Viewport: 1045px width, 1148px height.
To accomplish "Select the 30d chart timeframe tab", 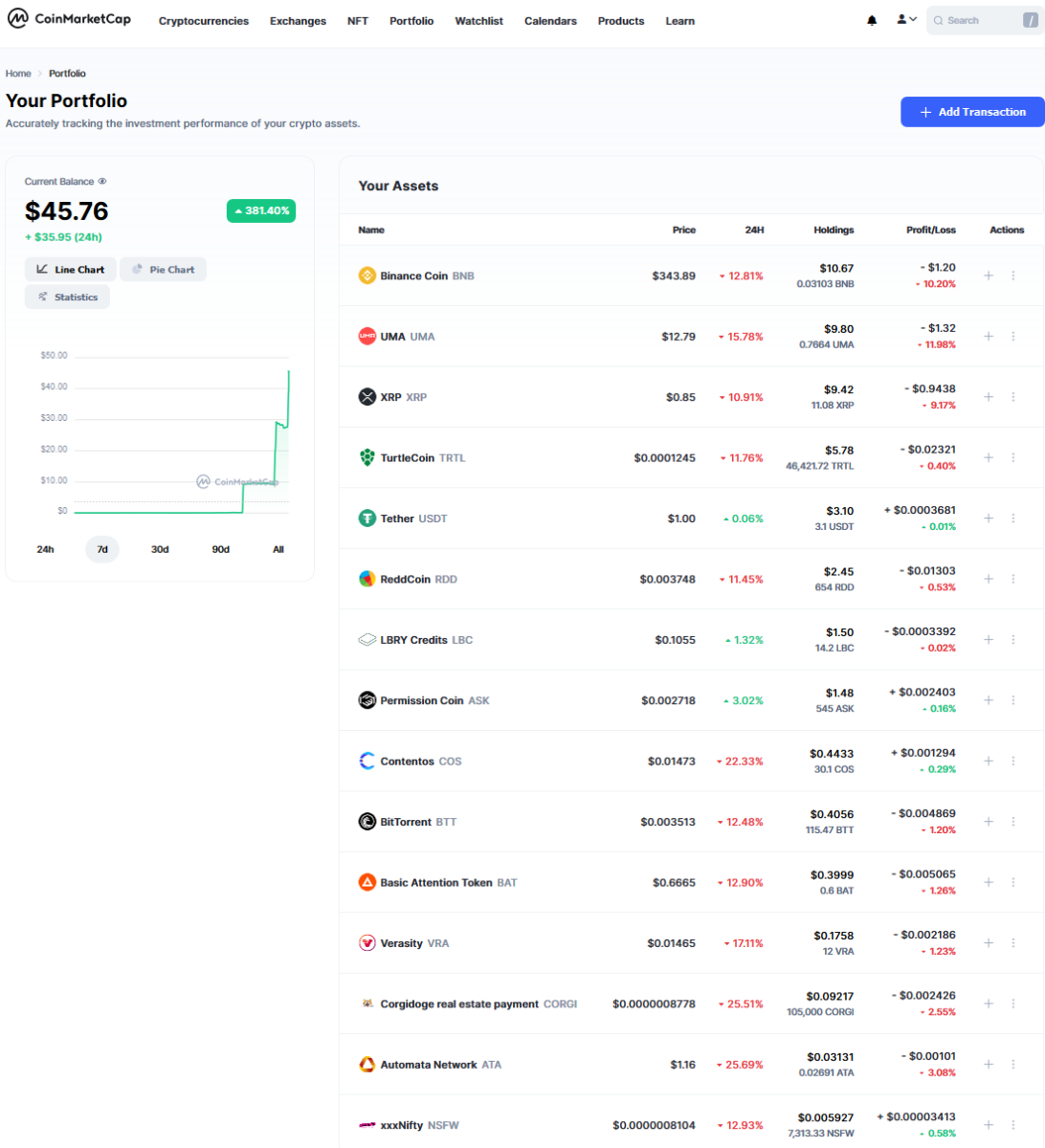I will [160, 549].
